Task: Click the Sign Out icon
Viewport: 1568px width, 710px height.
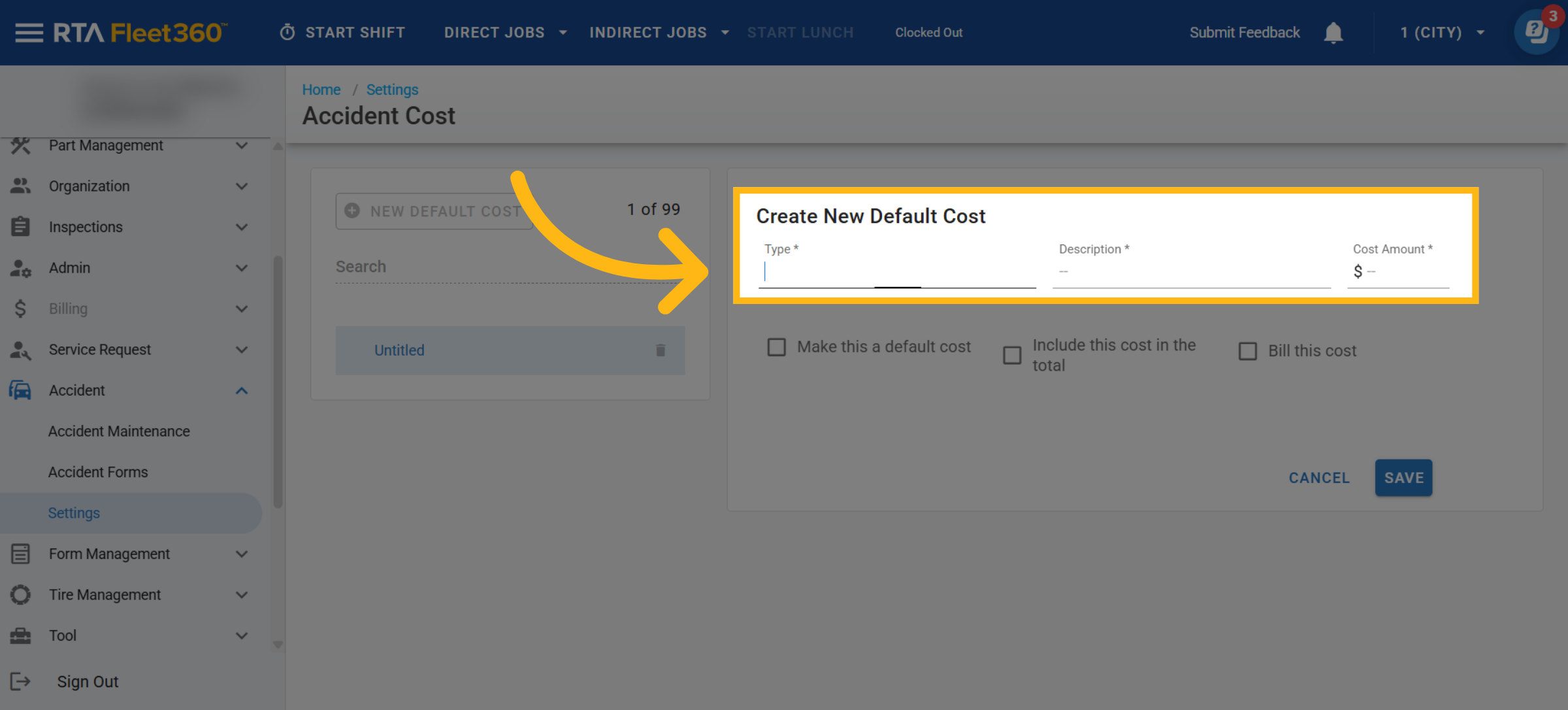Action: point(20,681)
